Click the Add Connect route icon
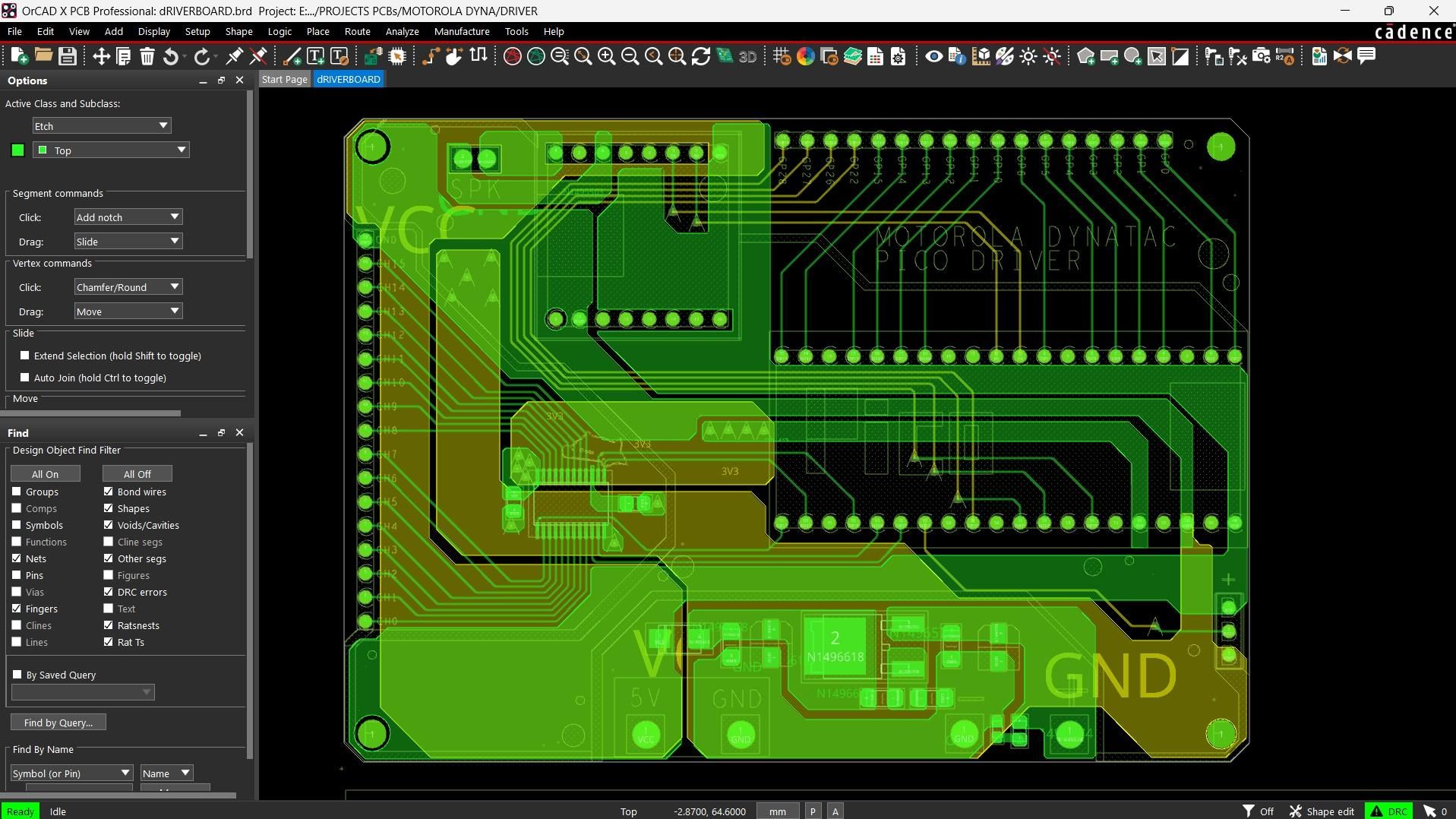Screen dimensions: 1456x819 click(x=431, y=56)
